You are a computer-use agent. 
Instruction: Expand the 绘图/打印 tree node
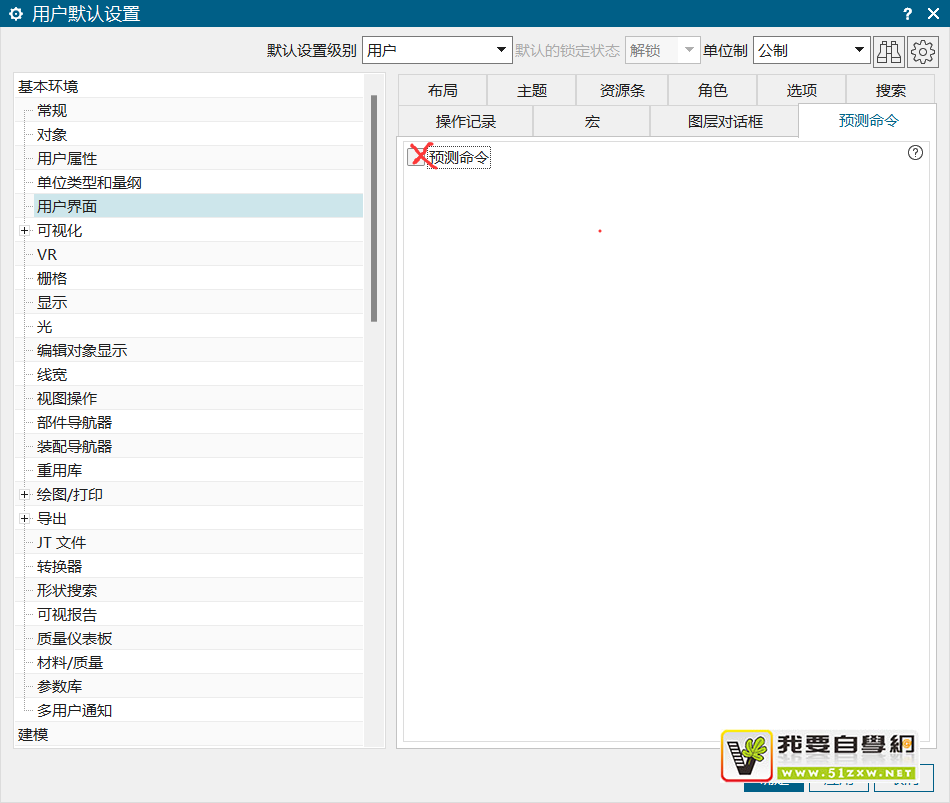(24, 495)
